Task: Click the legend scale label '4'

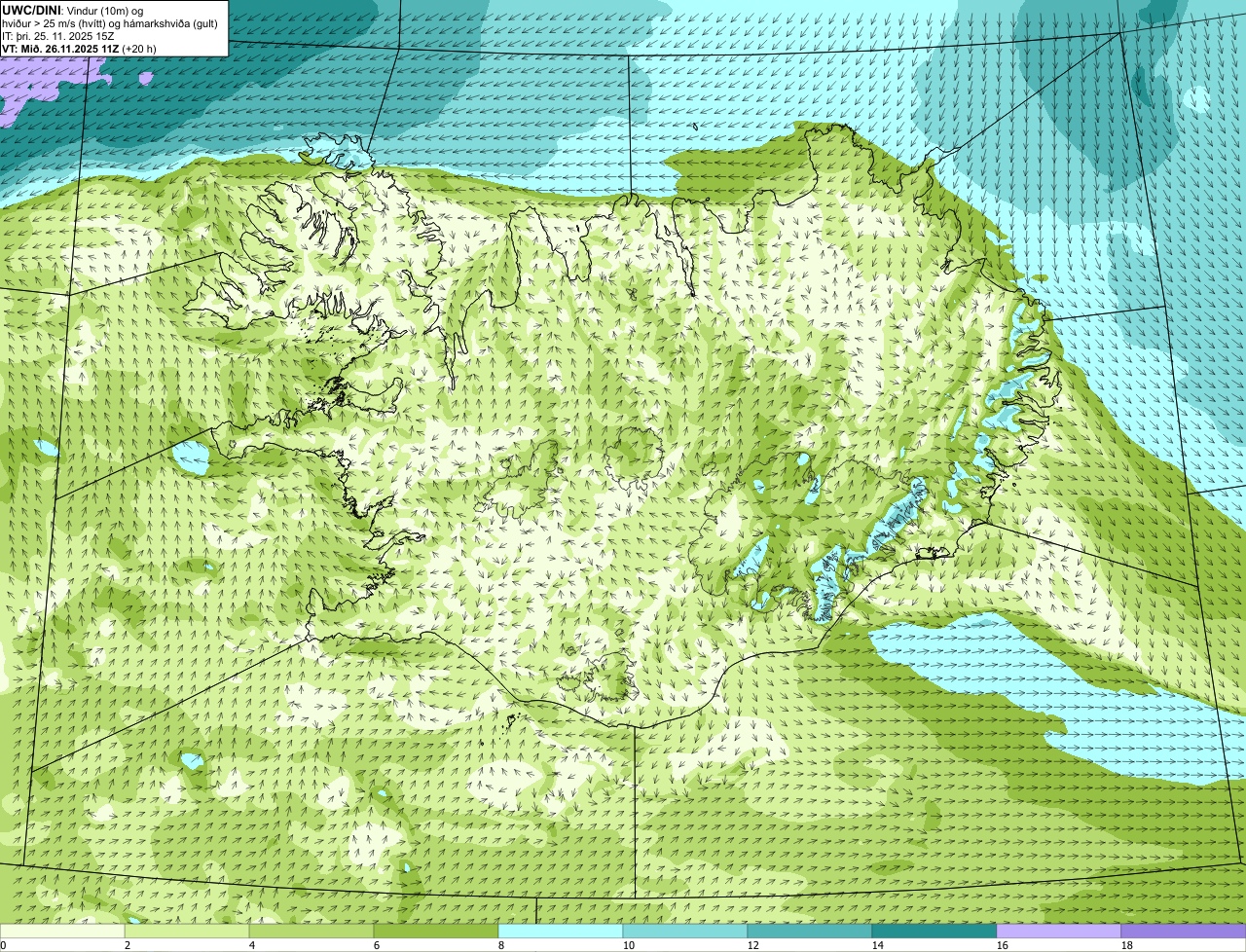Action: click(x=252, y=945)
